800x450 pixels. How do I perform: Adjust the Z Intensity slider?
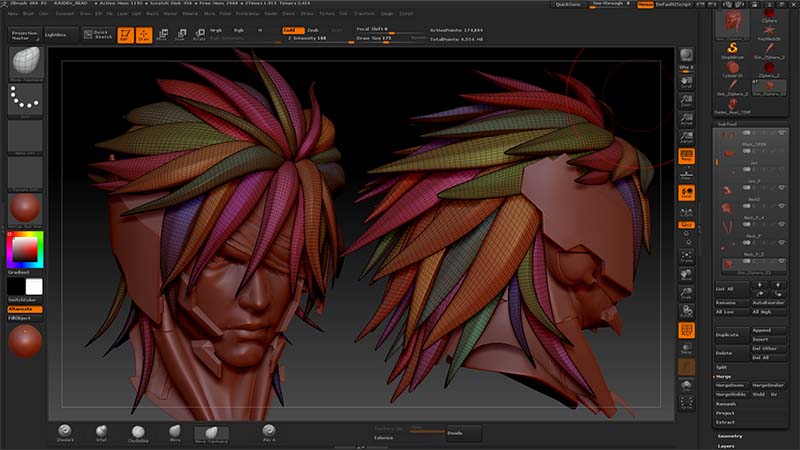[x=319, y=39]
